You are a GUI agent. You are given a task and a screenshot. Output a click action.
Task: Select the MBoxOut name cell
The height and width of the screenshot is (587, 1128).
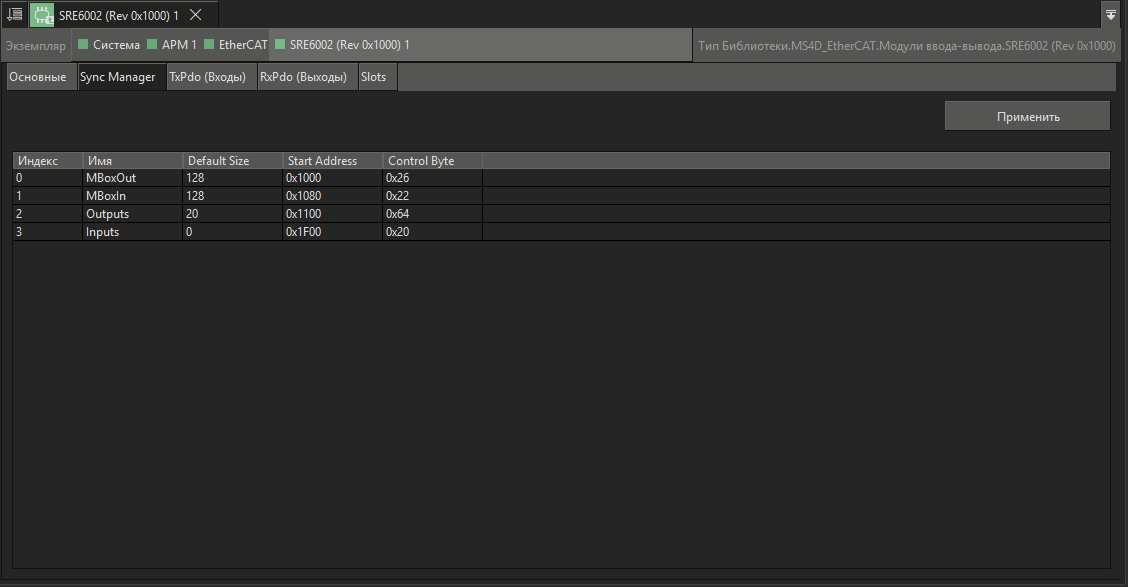pos(132,178)
